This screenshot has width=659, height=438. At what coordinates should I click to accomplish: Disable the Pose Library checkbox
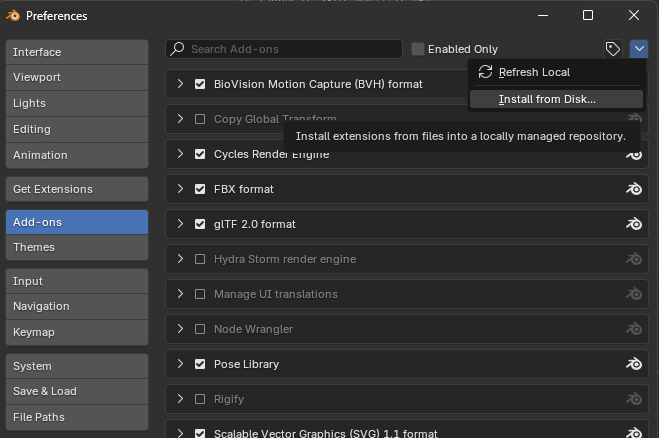[x=200, y=364]
